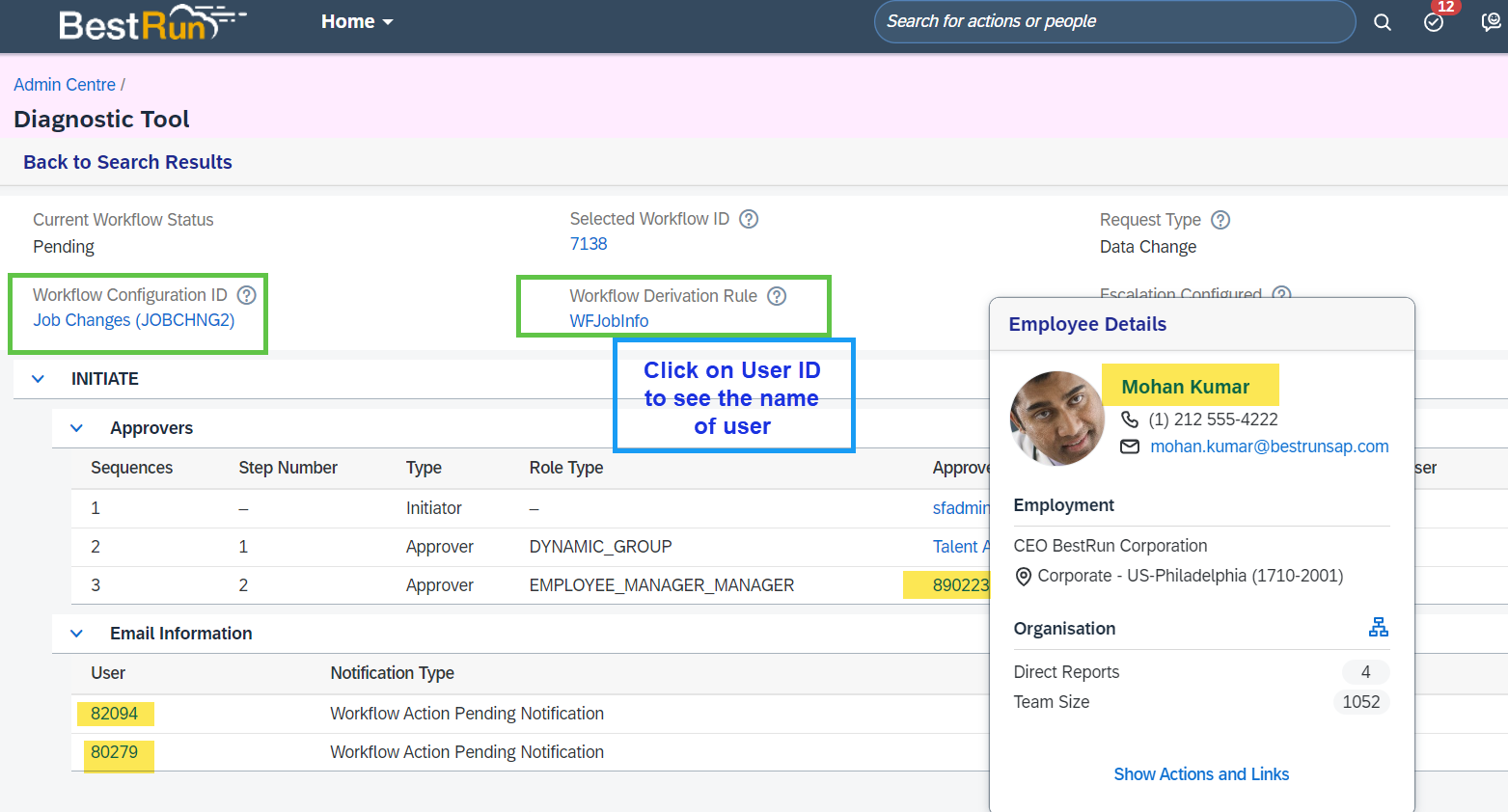Collapse the Email Information section

[77, 634]
